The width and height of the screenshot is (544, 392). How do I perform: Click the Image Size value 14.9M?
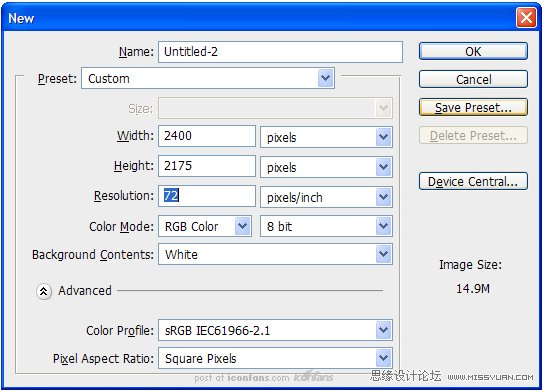(473, 289)
